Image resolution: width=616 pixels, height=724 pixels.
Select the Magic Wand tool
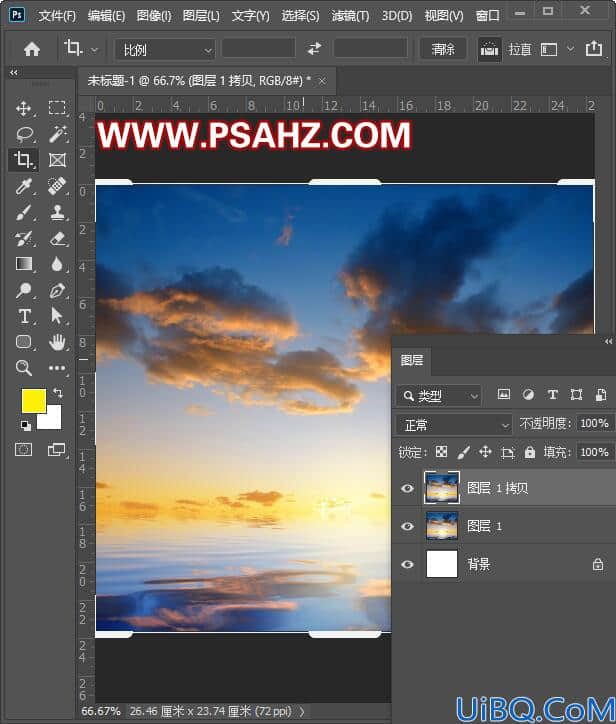(x=58, y=134)
